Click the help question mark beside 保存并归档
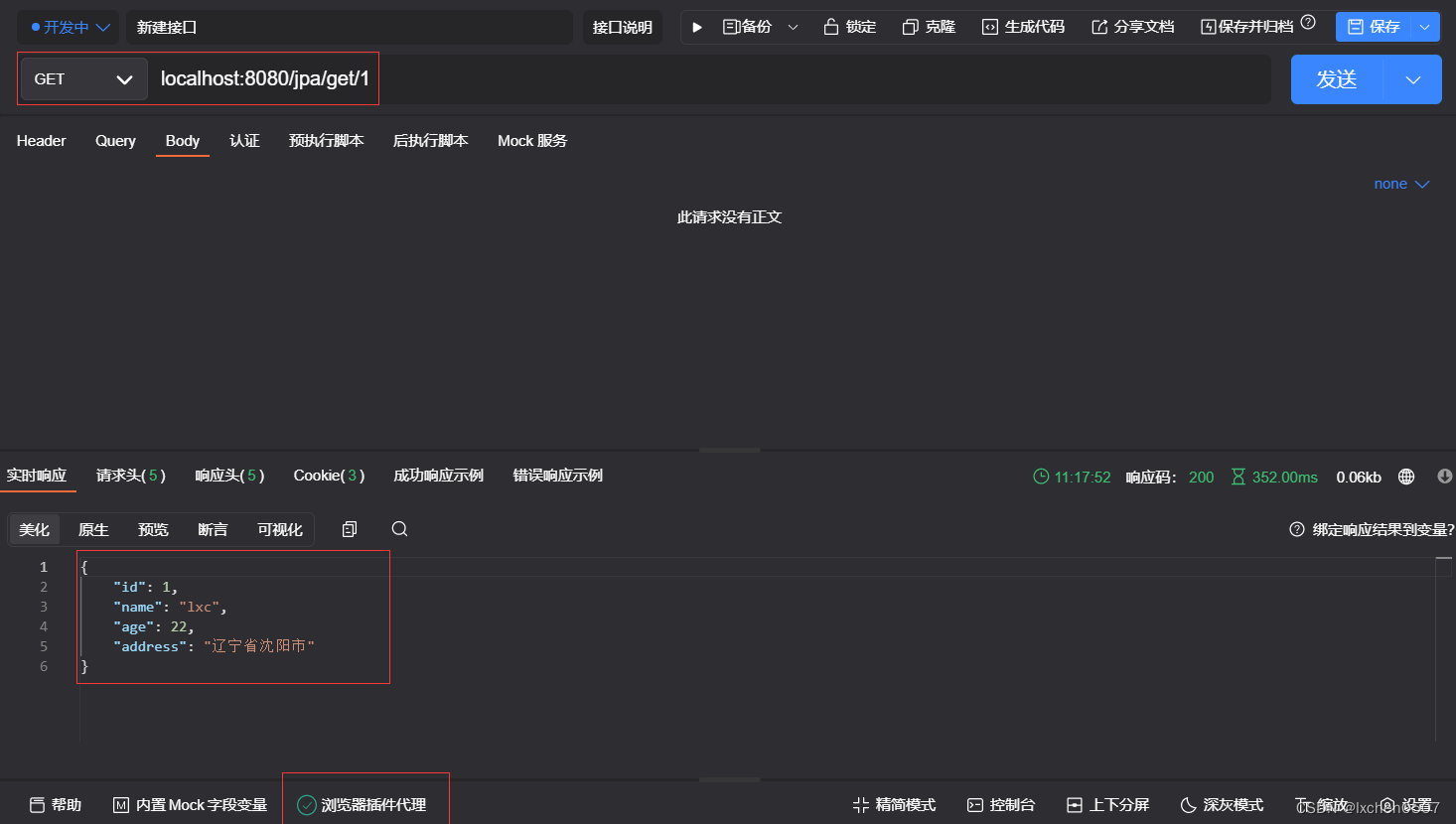 (x=1308, y=22)
